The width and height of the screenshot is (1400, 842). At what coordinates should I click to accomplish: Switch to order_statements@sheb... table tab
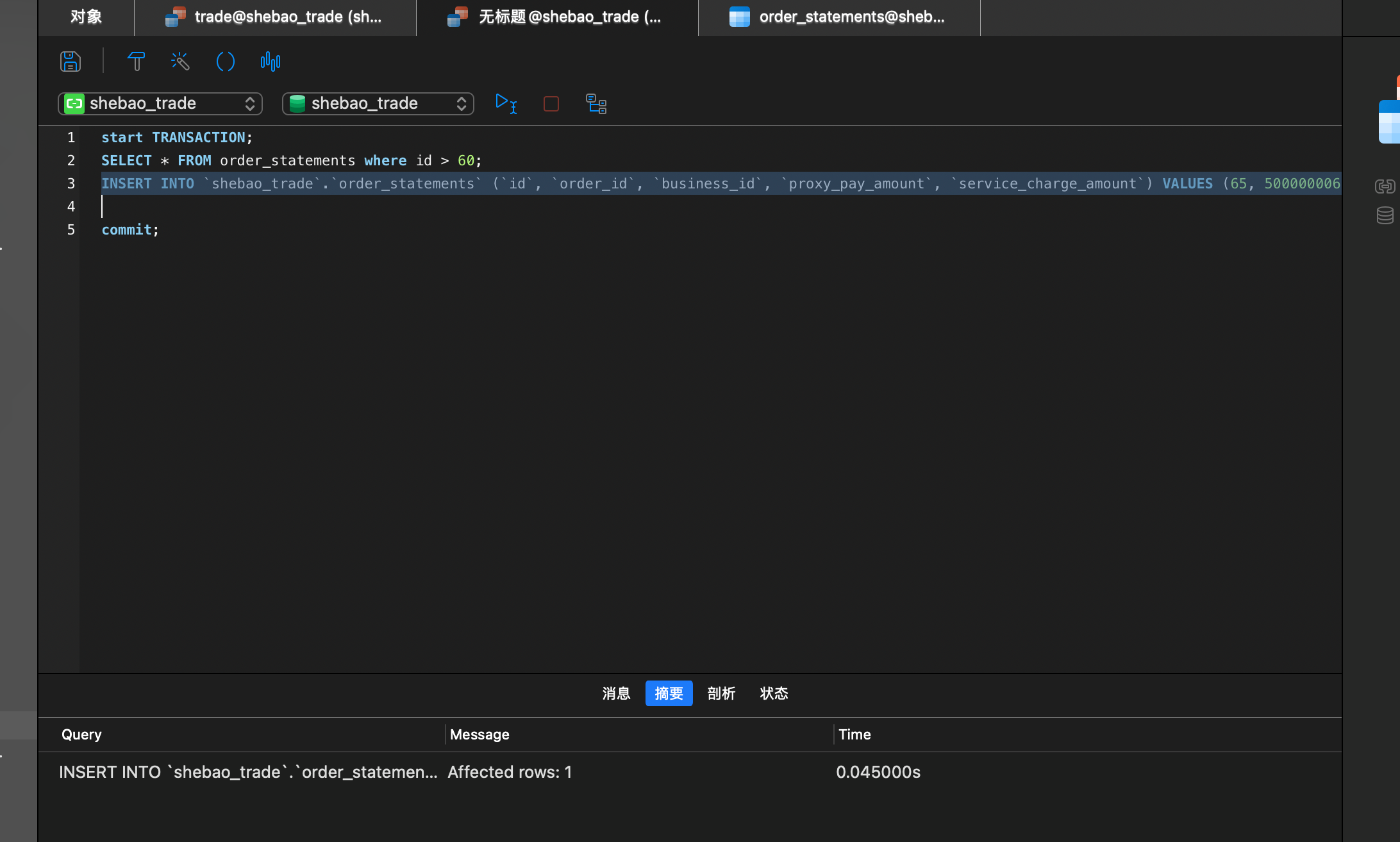tap(839, 17)
